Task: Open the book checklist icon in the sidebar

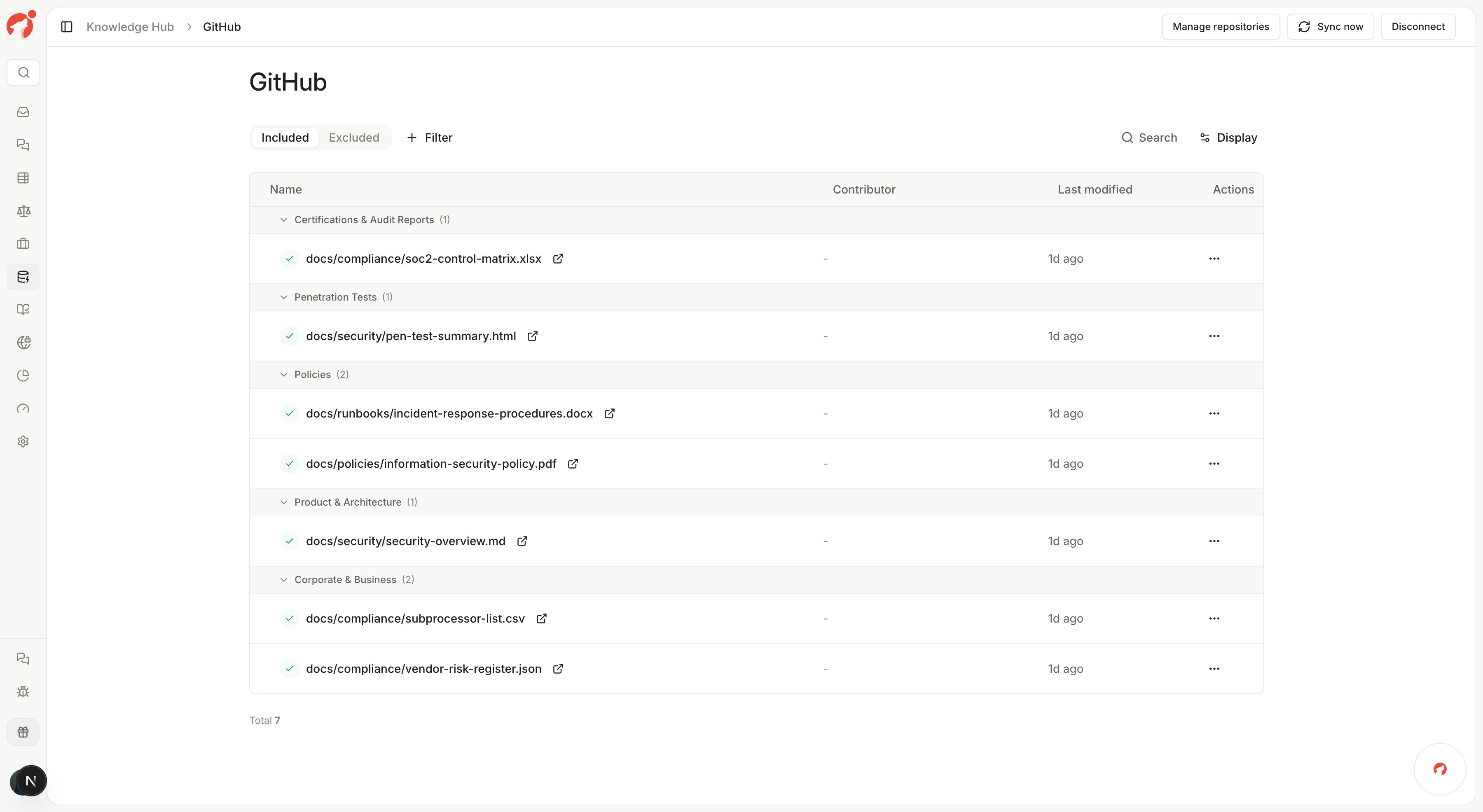Action: tap(23, 310)
